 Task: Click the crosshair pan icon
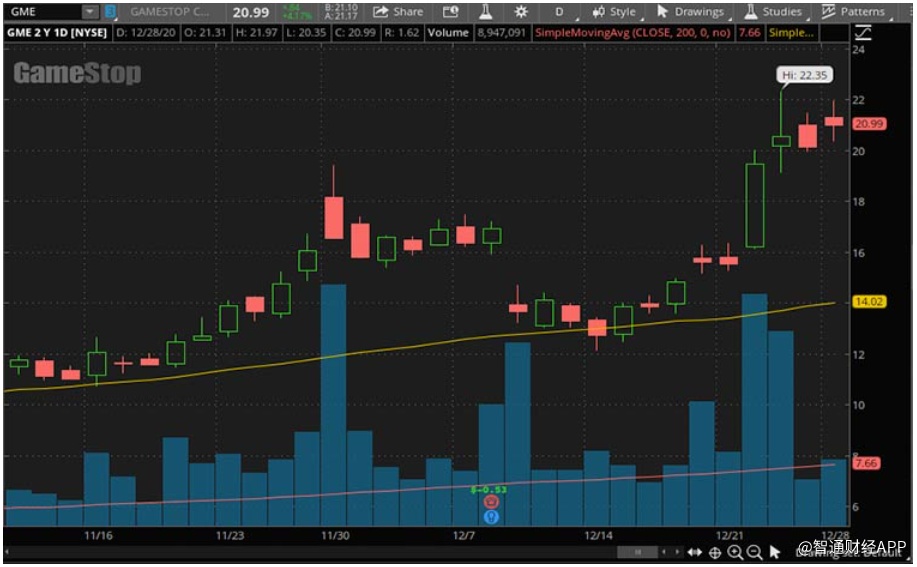tap(715, 552)
